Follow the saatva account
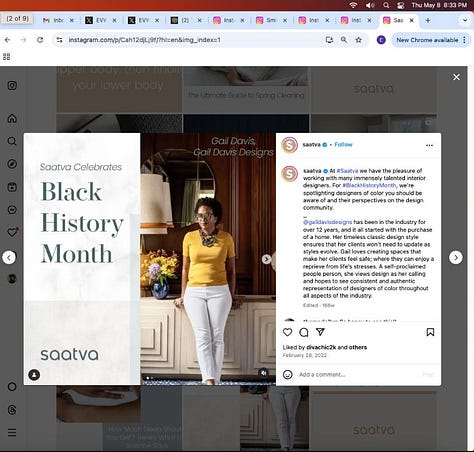 point(343,144)
